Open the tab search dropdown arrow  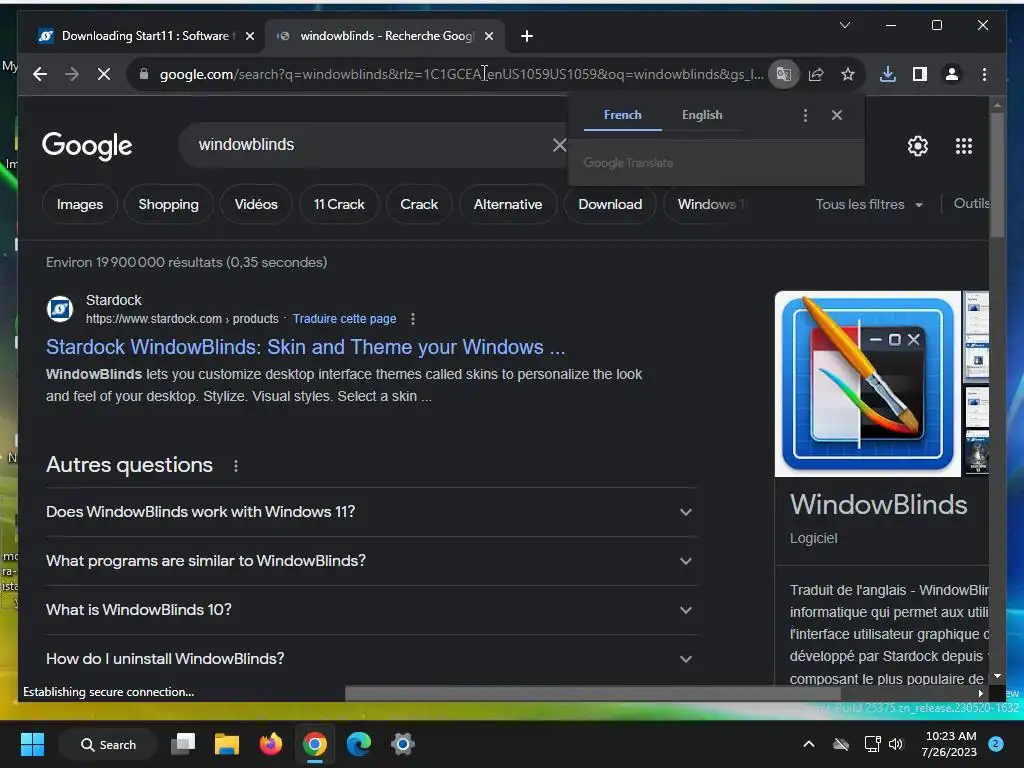(x=844, y=25)
